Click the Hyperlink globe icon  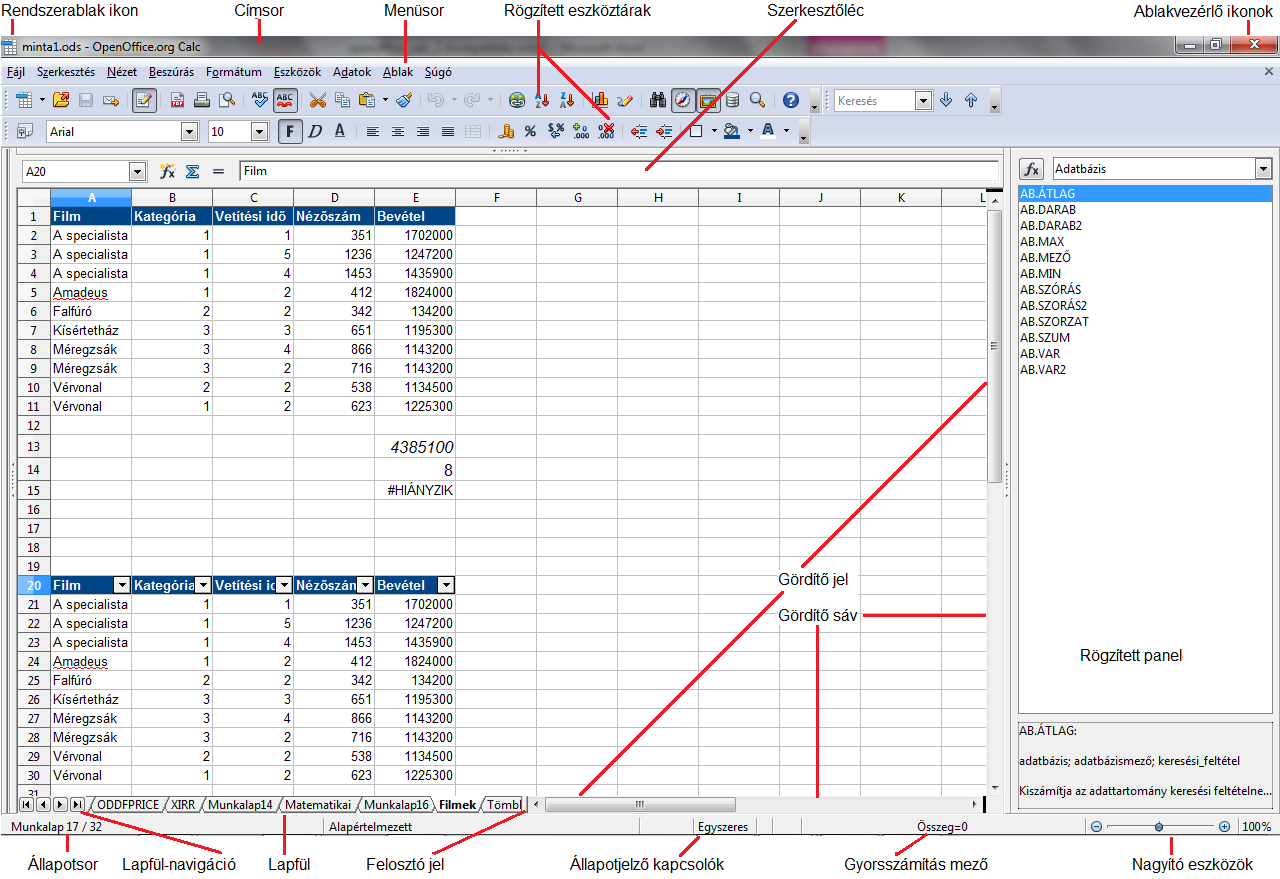517,100
